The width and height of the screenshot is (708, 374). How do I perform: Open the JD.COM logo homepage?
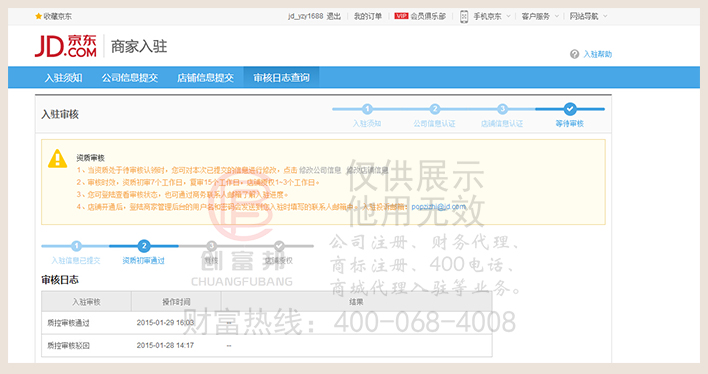click(66, 46)
